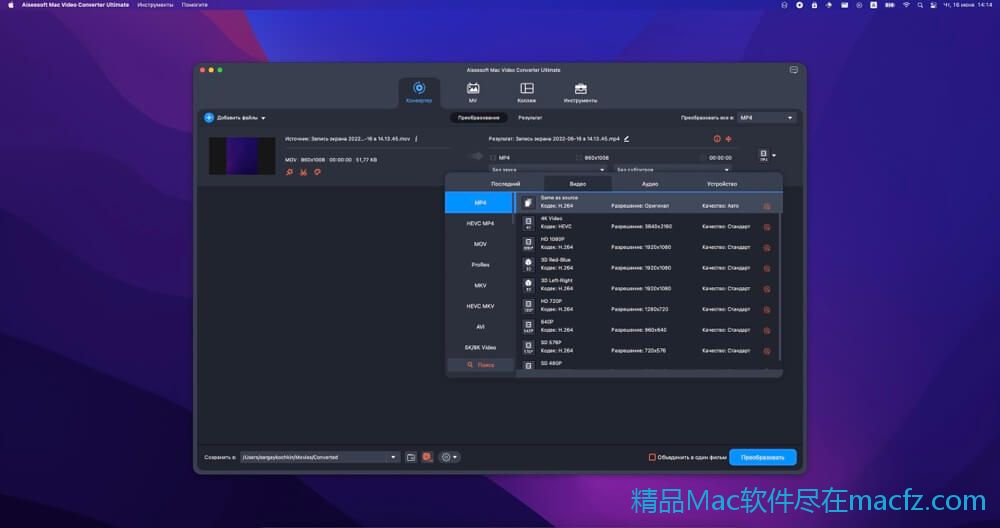Image resolution: width=1000 pixels, height=528 pixels.
Task: Choose the HD 1080P preset
Action: [x=647, y=244]
